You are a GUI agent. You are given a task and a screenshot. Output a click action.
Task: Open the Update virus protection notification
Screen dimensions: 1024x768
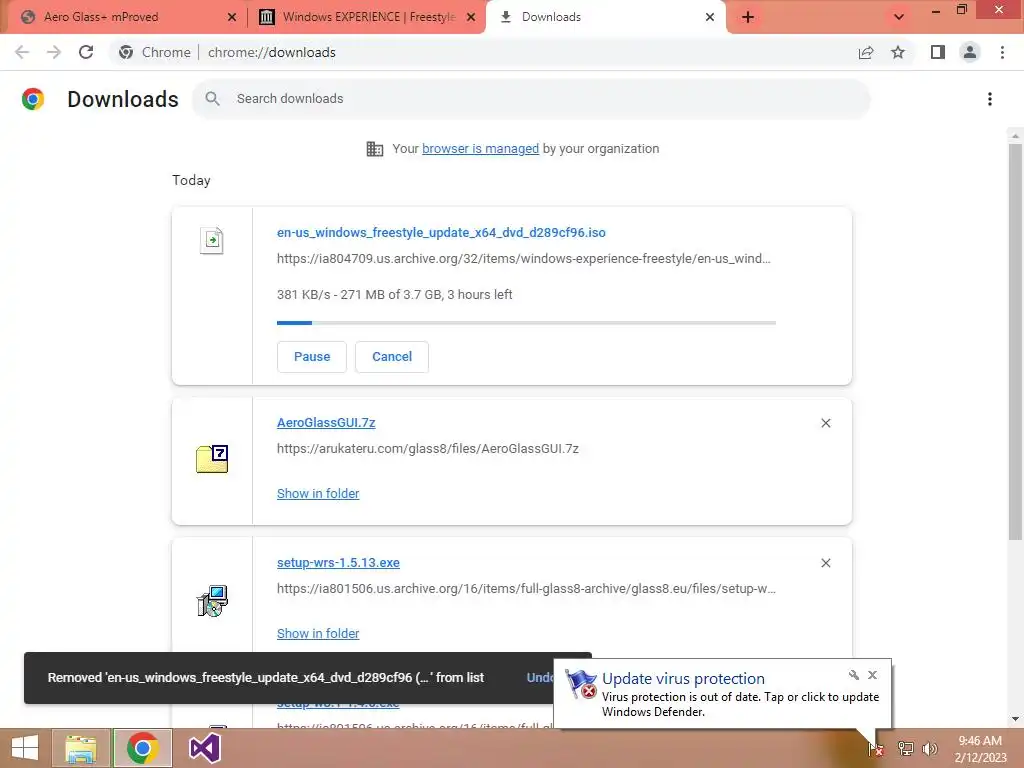click(723, 694)
